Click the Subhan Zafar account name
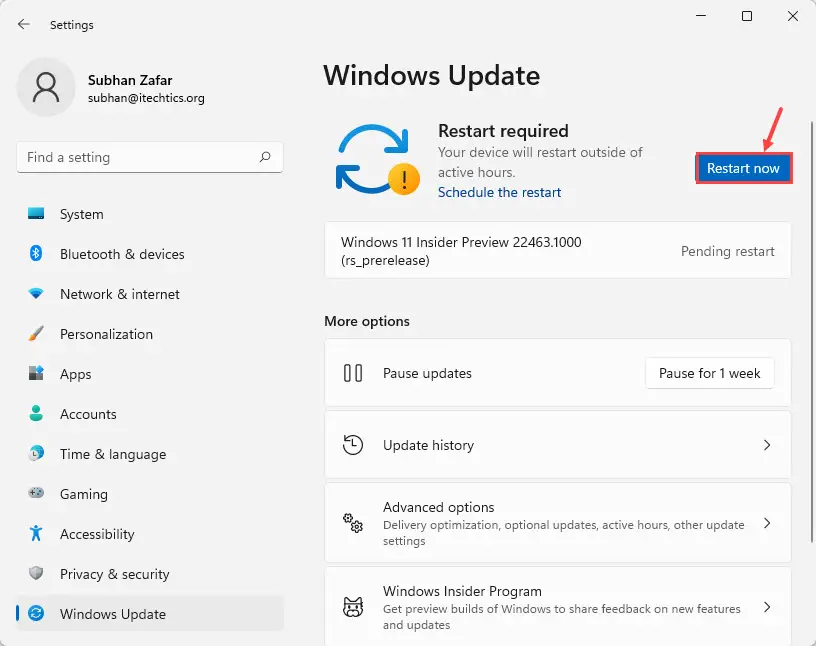 click(130, 80)
